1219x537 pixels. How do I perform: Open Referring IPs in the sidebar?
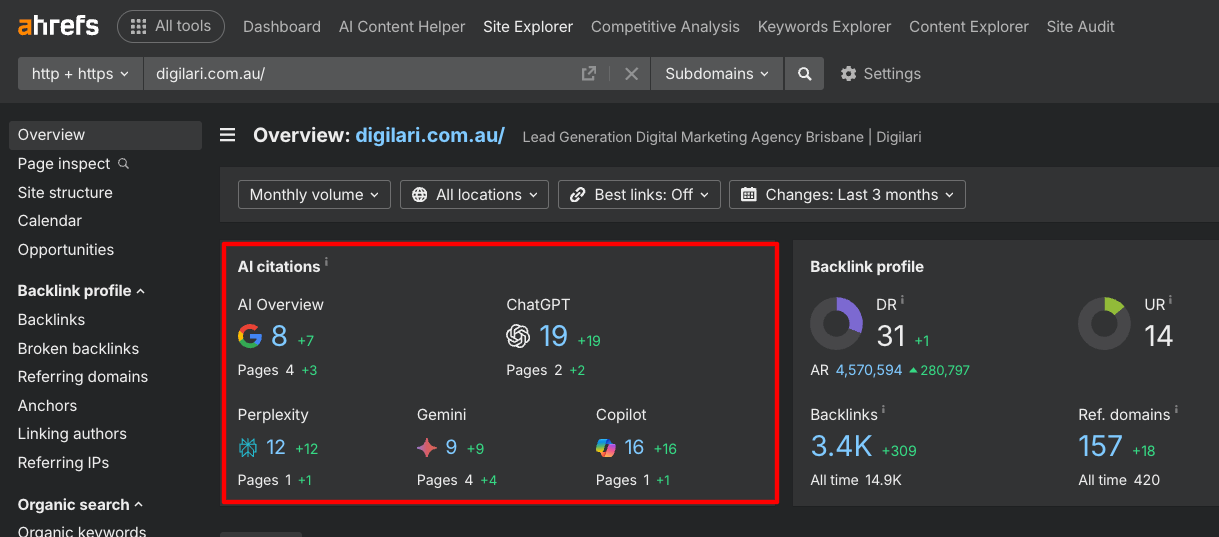[x=63, y=462]
